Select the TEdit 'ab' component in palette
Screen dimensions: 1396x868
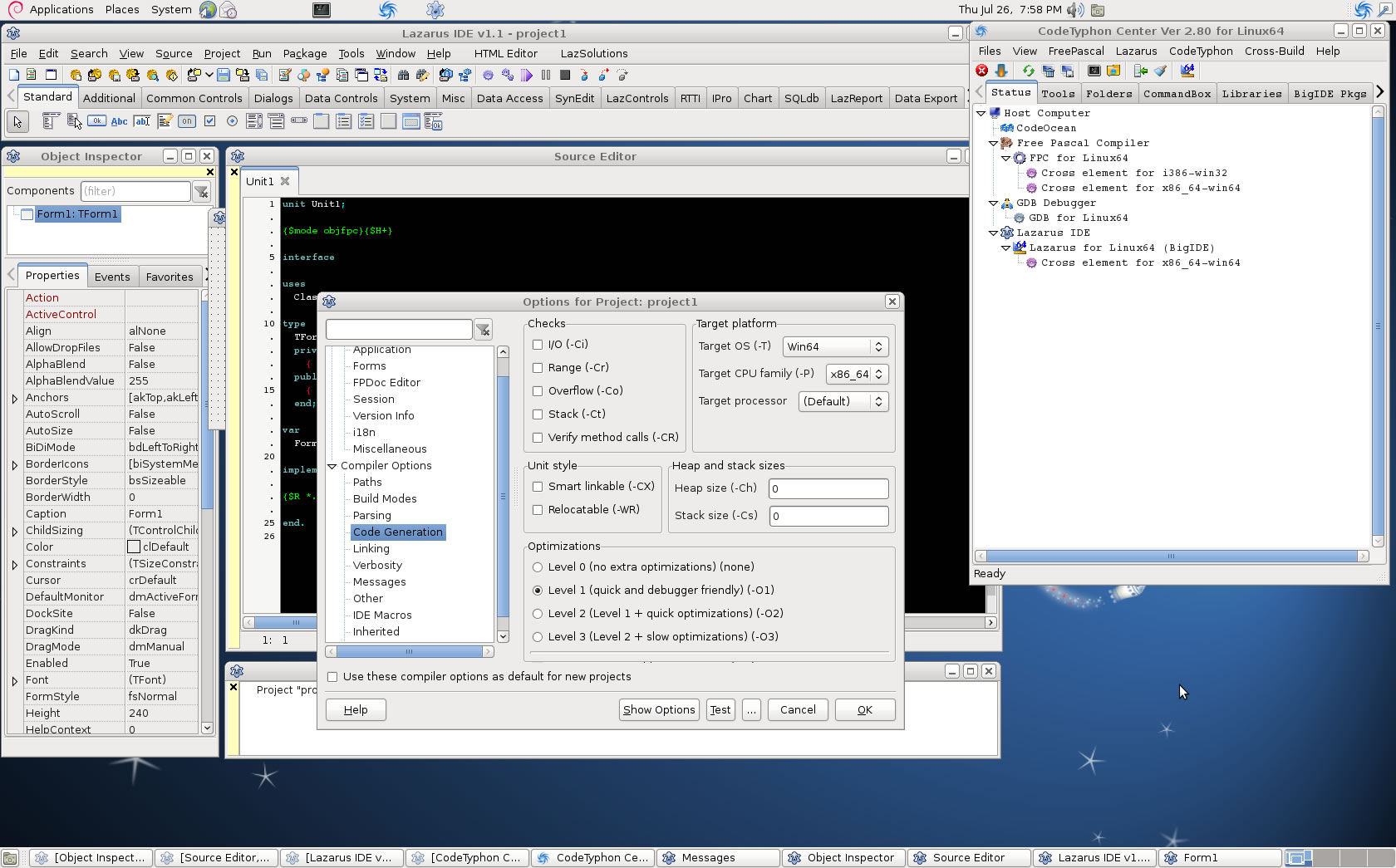(x=142, y=121)
